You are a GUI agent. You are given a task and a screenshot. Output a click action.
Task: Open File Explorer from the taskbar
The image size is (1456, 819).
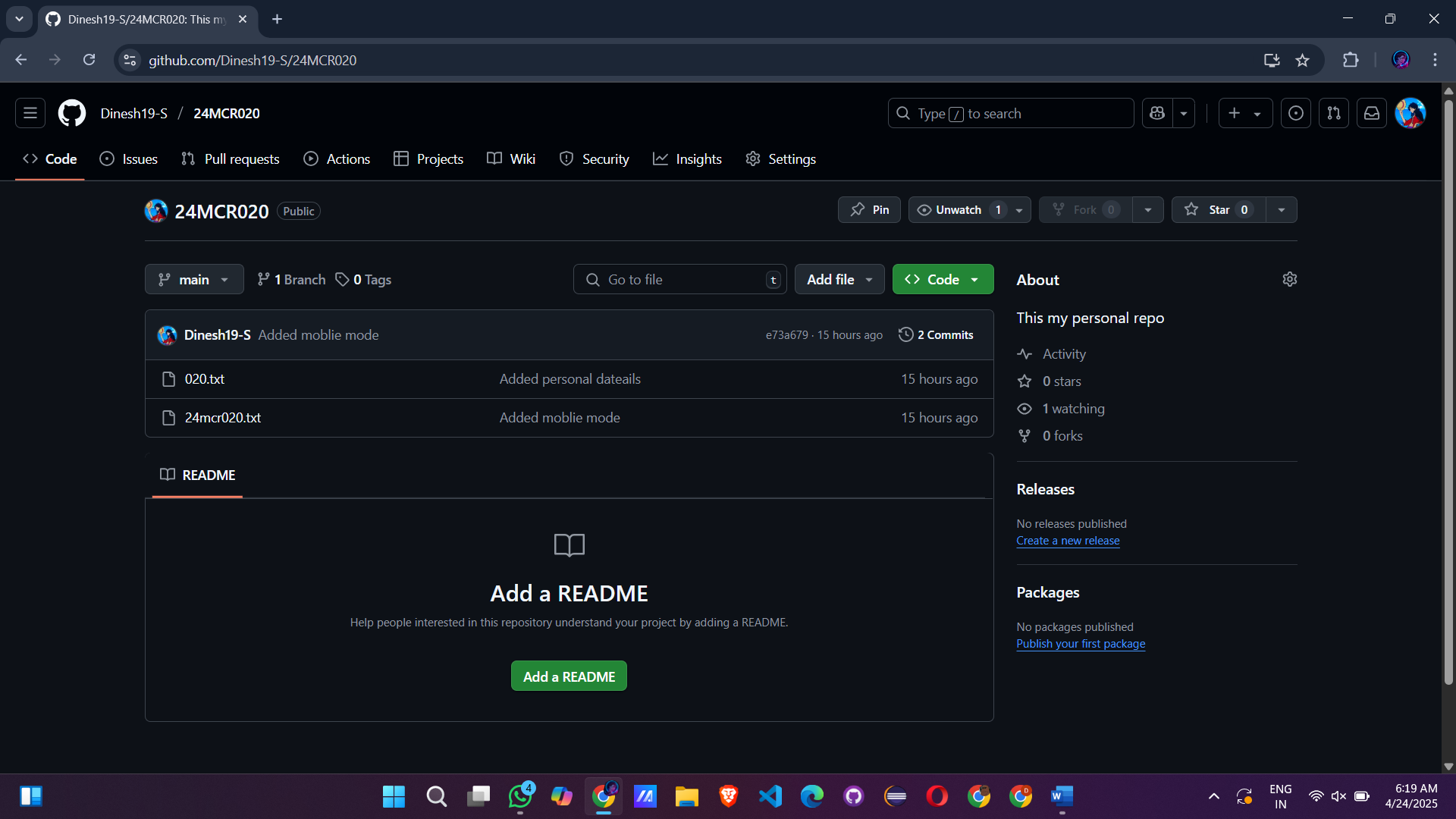[x=687, y=796]
